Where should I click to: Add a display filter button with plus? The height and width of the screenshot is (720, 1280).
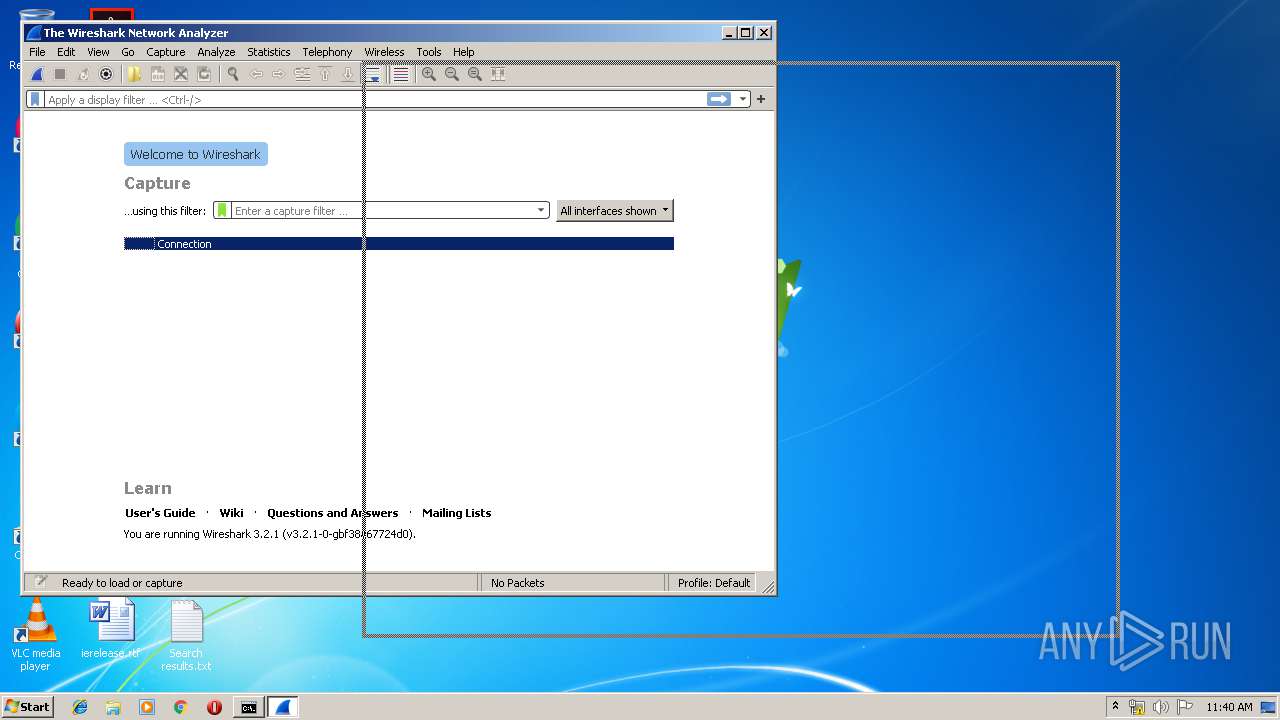pyautogui.click(x=761, y=99)
